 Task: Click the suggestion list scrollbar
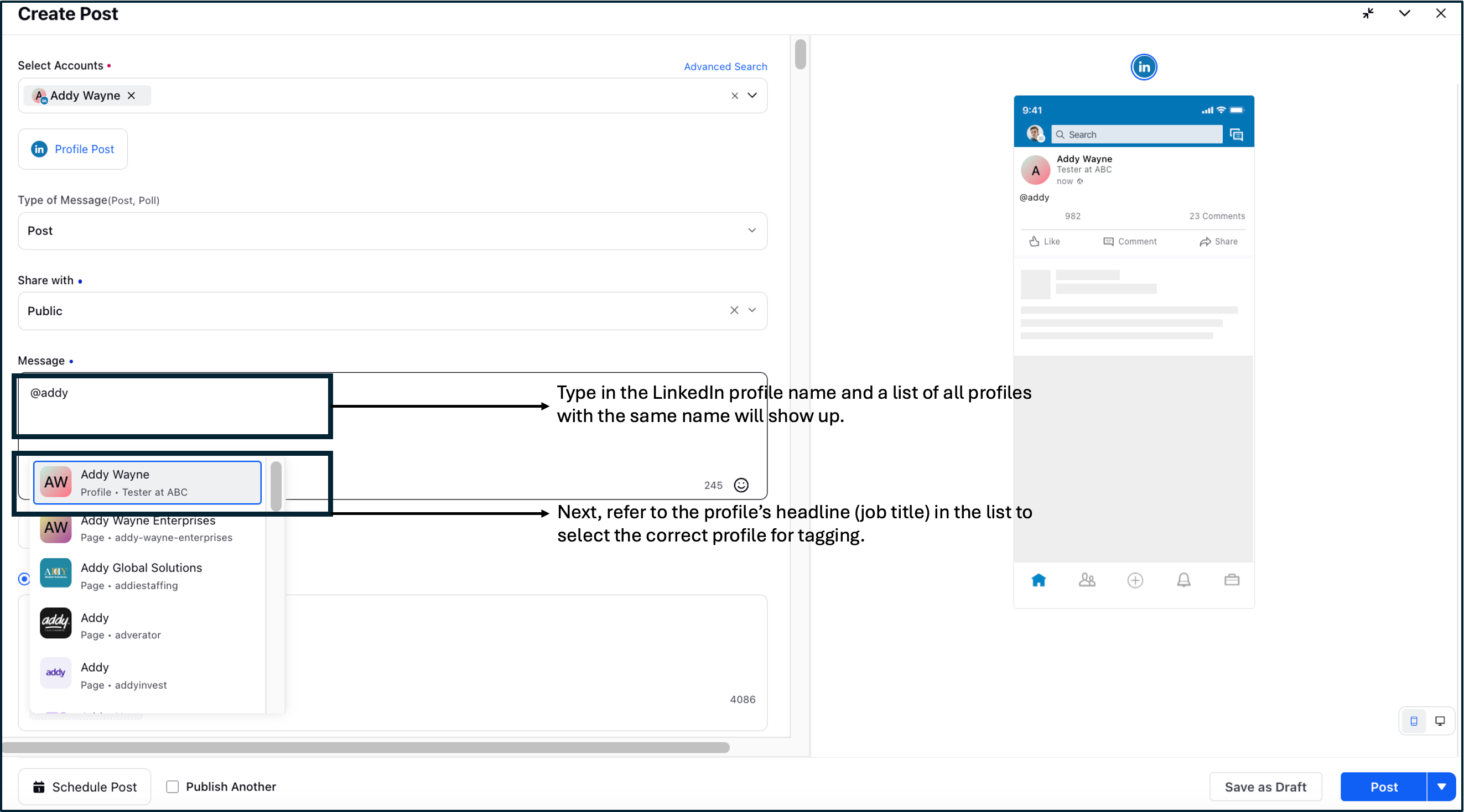(276, 486)
